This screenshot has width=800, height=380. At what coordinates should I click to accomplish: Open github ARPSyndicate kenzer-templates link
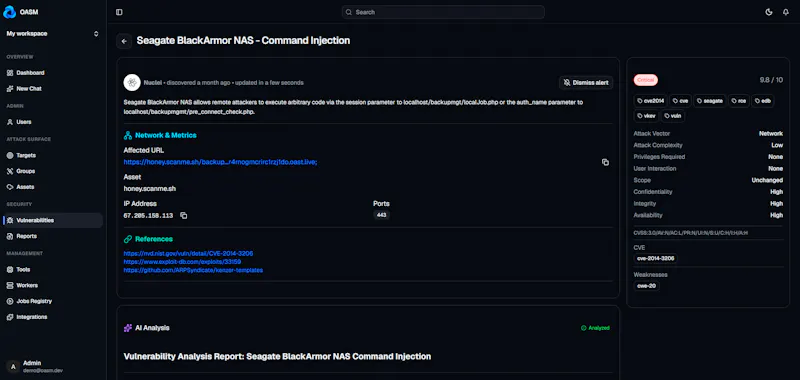pyautogui.click(x=193, y=270)
